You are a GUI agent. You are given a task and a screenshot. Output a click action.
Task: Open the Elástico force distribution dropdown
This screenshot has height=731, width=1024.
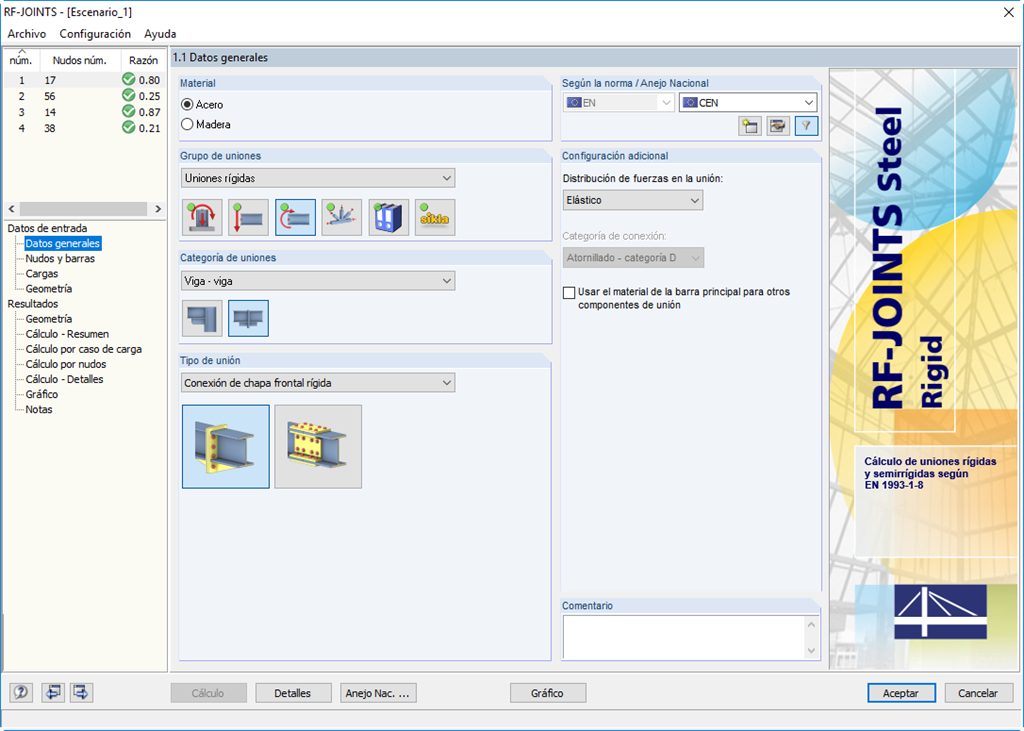[x=633, y=200]
